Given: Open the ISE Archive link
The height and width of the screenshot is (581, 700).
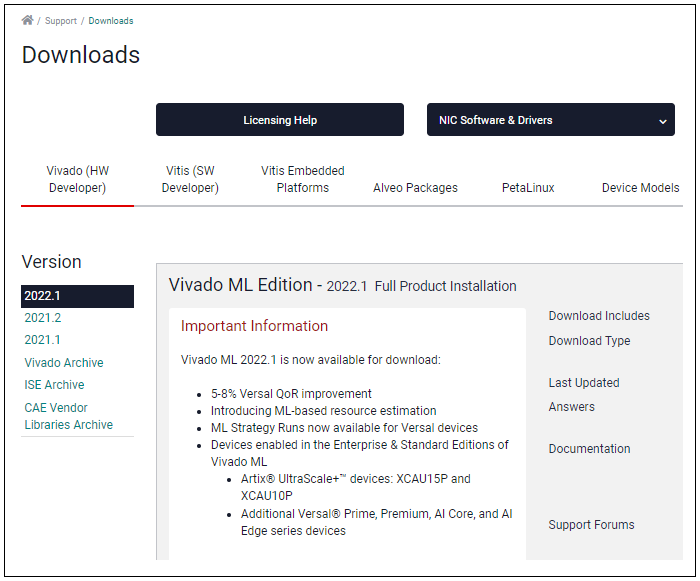Looking at the screenshot, I should point(54,385).
